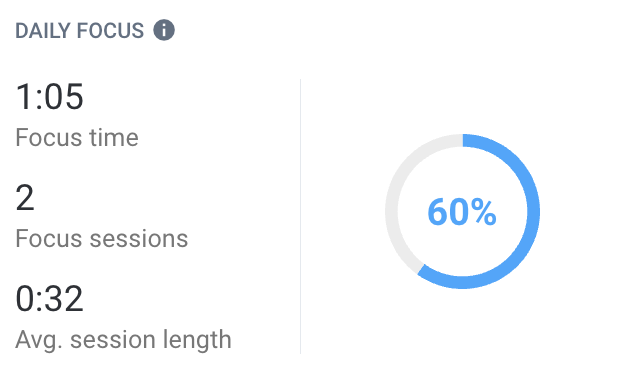Click the 60% text in the ring

pos(462,212)
